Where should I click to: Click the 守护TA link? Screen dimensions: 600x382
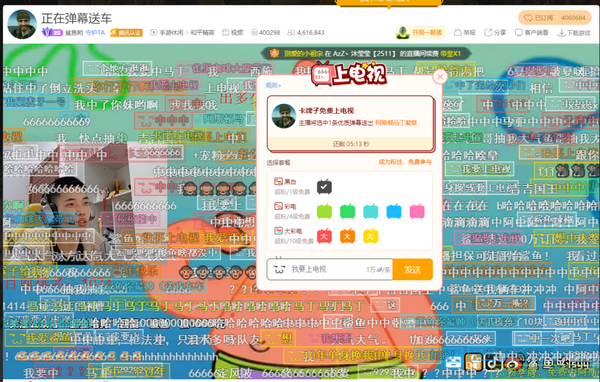pyautogui.click(x=95, y=33)
